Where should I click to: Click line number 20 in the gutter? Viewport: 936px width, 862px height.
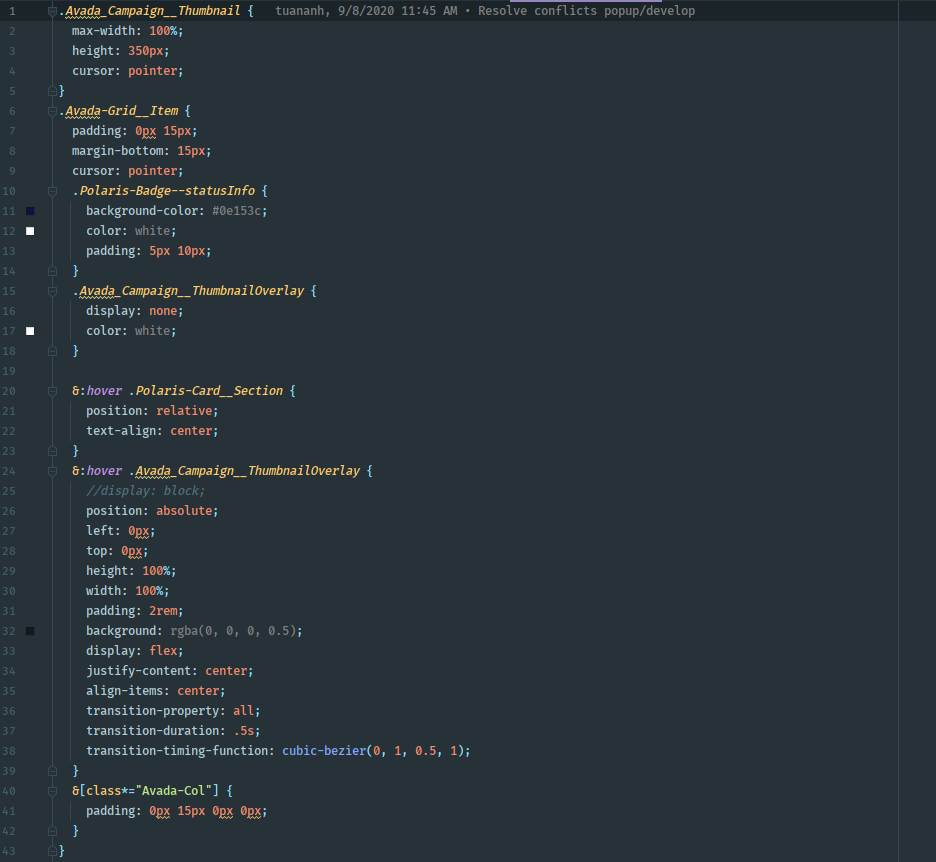pyautogui.click(x=10, y=391)
